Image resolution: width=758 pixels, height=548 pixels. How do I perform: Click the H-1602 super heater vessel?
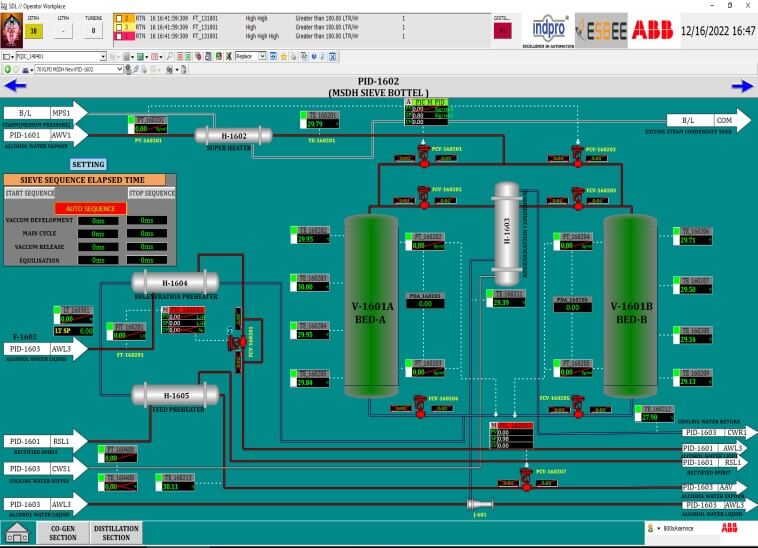coord(233,136)
